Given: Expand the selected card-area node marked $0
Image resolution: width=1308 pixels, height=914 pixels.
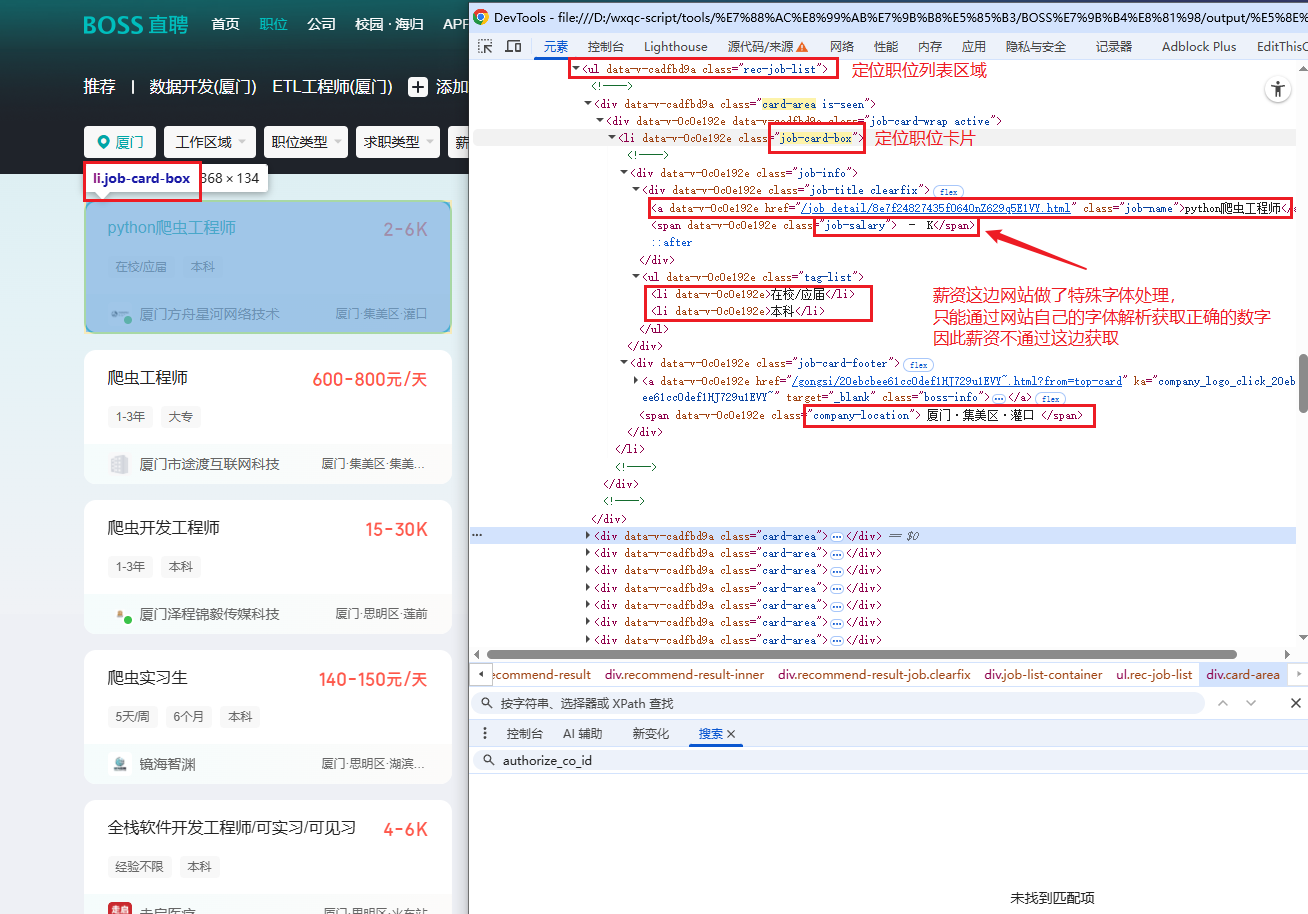Looking at the screenshot, I should (588, 536).
